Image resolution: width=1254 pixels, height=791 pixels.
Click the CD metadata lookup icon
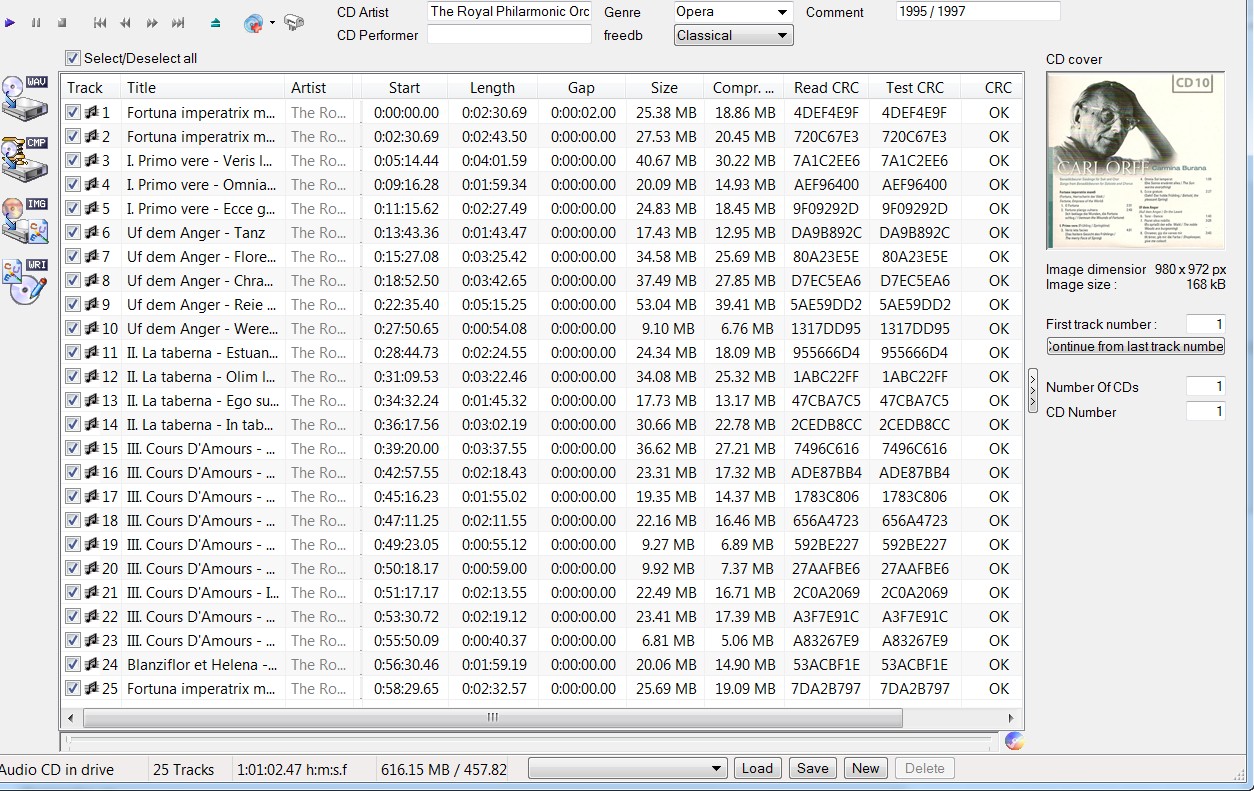point(254,23)
